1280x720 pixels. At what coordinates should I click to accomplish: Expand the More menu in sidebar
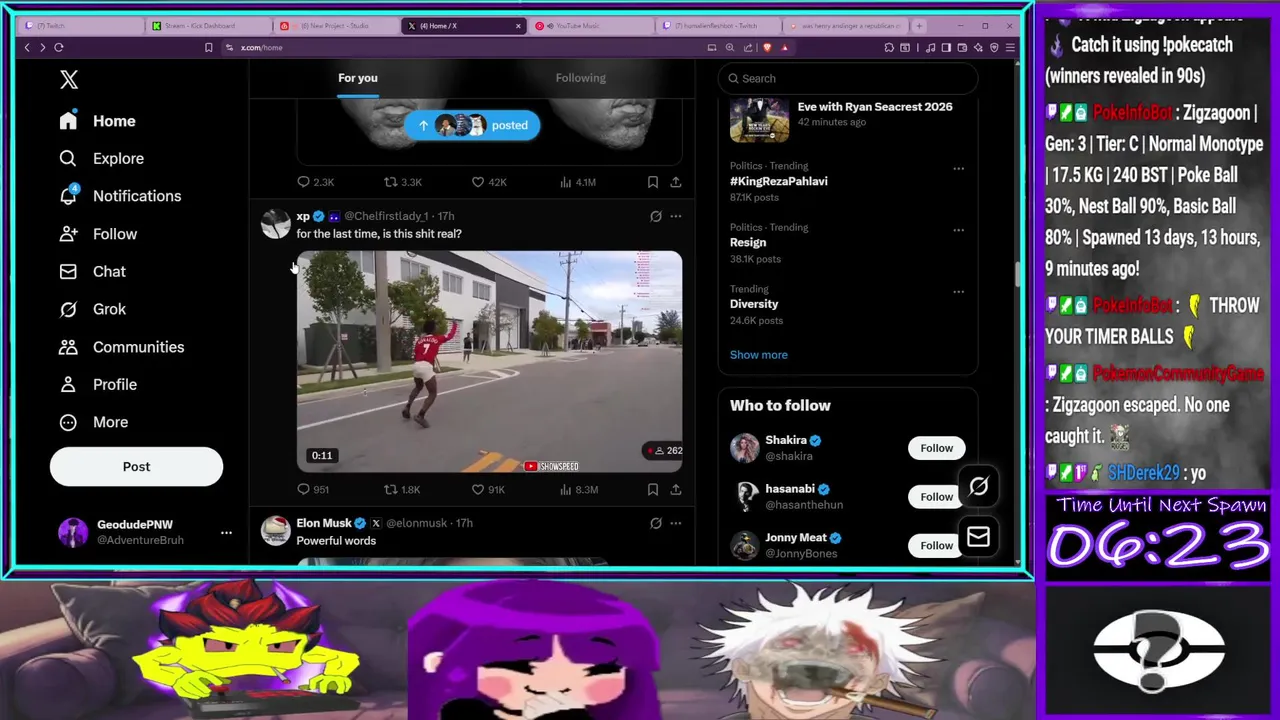coord(94,422)
